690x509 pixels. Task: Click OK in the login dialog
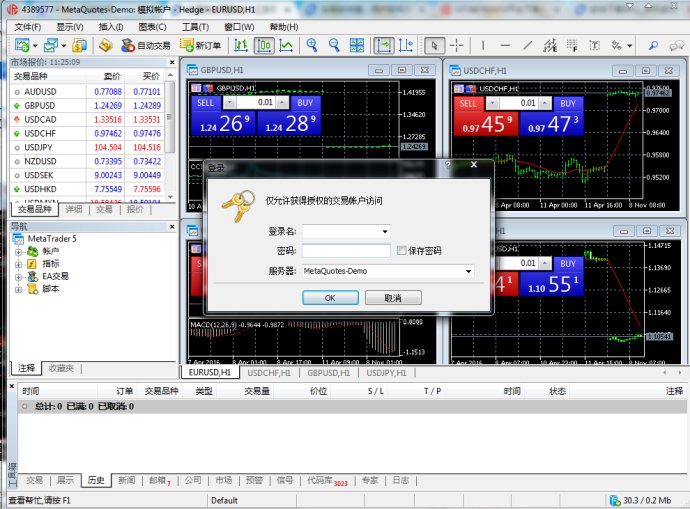(x=329, y=298)
